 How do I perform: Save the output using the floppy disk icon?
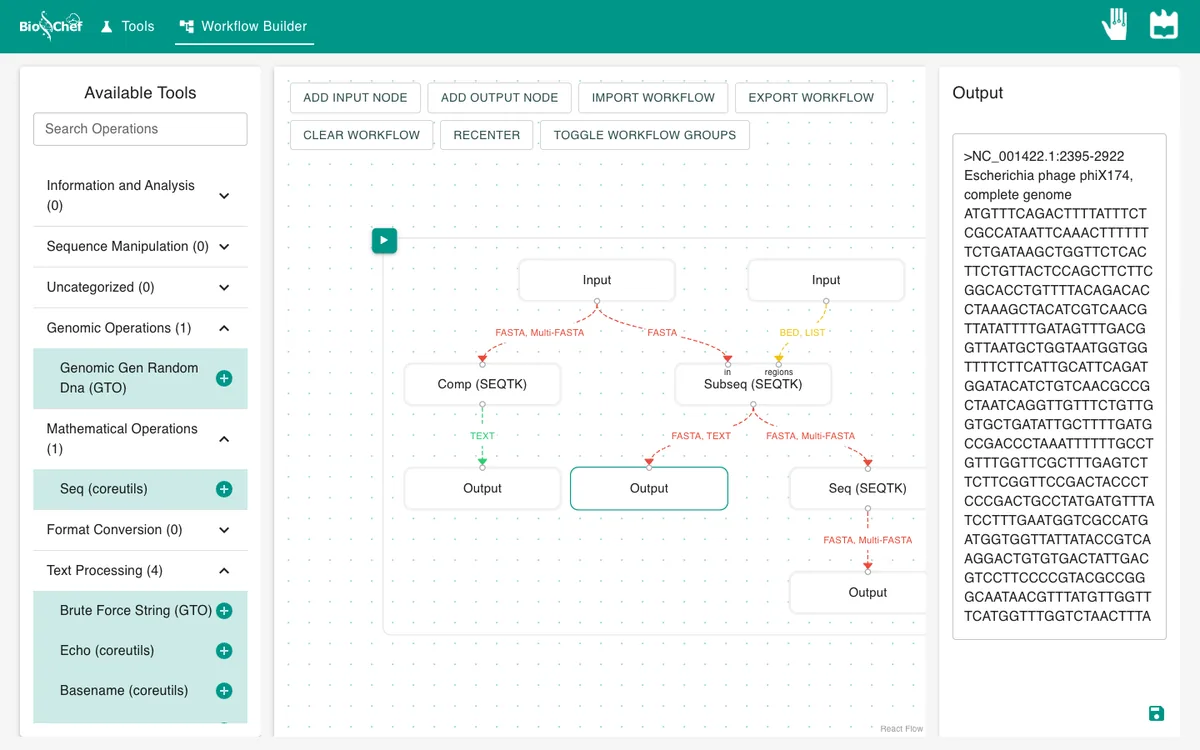pos(1156,713)
